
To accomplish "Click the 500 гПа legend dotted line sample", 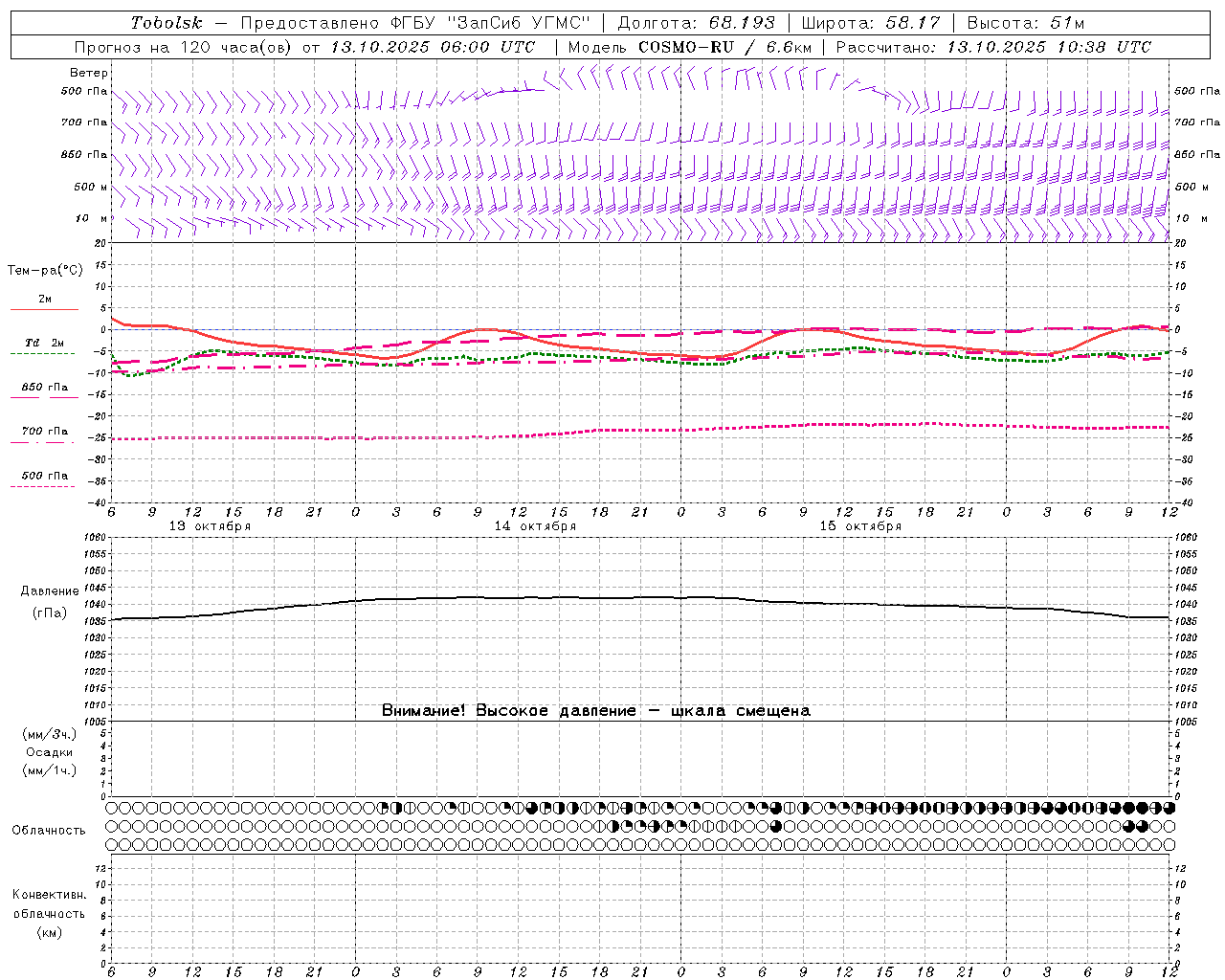I will tap(43, 486).
